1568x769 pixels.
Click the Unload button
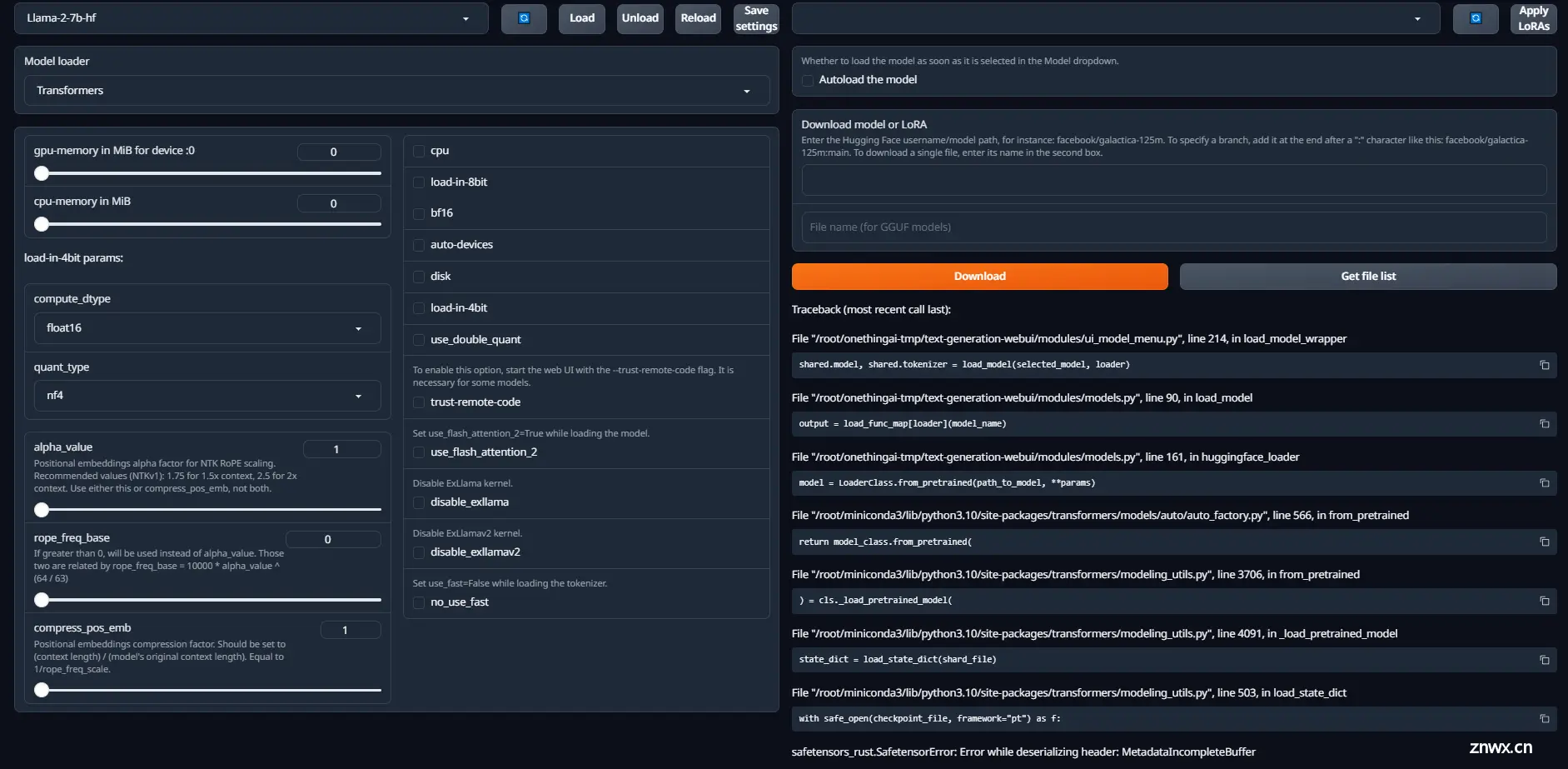pos(640,18)
